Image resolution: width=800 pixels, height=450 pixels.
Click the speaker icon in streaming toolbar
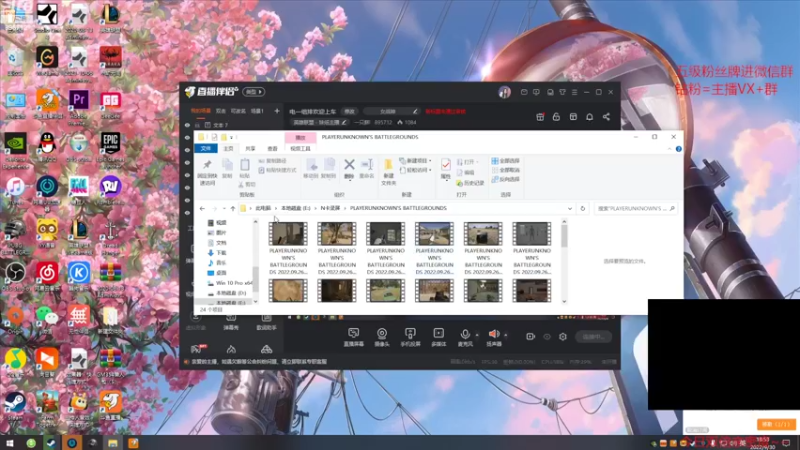[x=493, y=334]
